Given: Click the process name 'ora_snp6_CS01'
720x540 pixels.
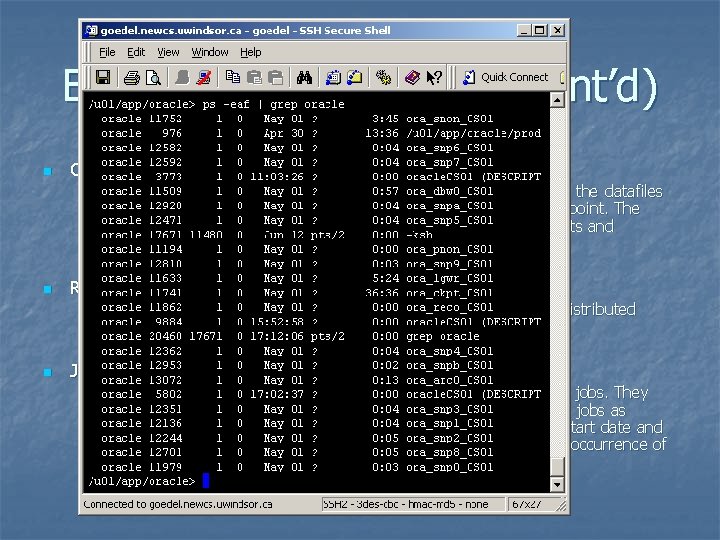Looking at the screenshot, I should coord(450,148).
